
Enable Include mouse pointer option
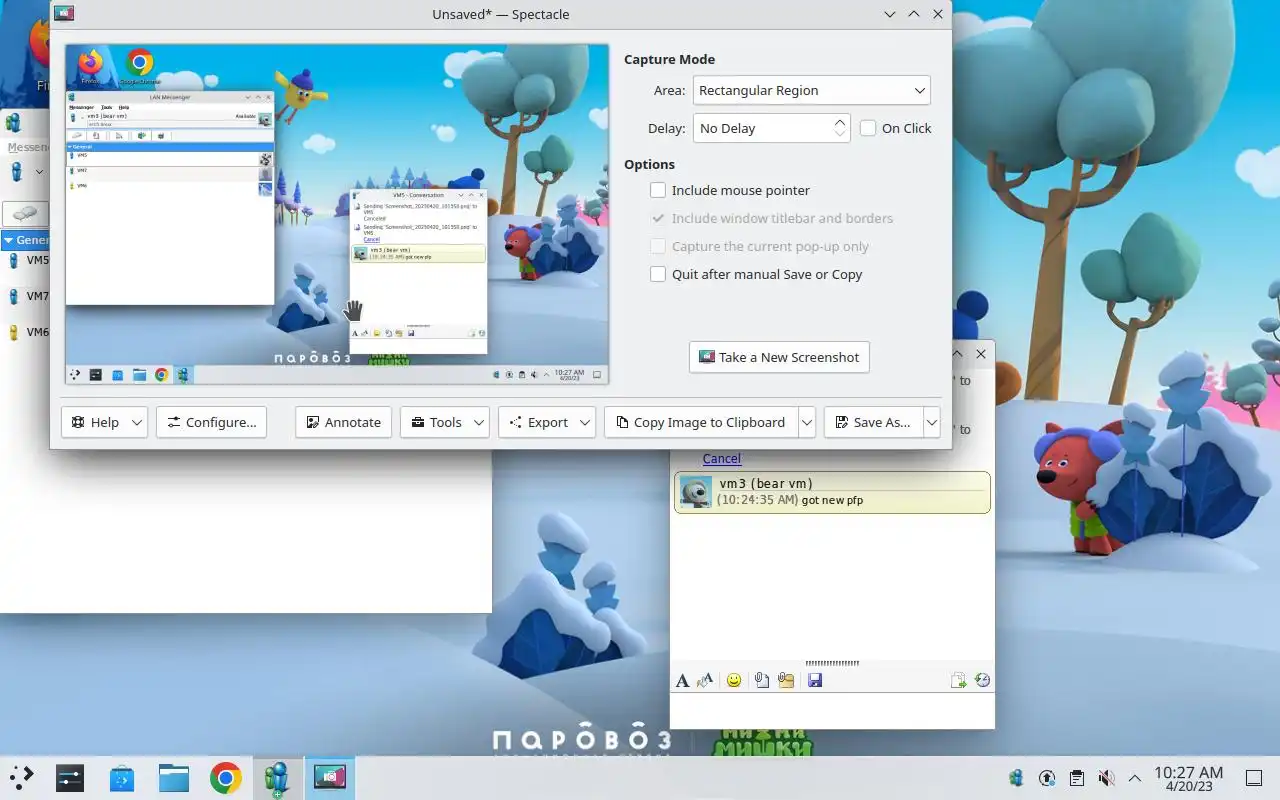[x=658, y=190]
